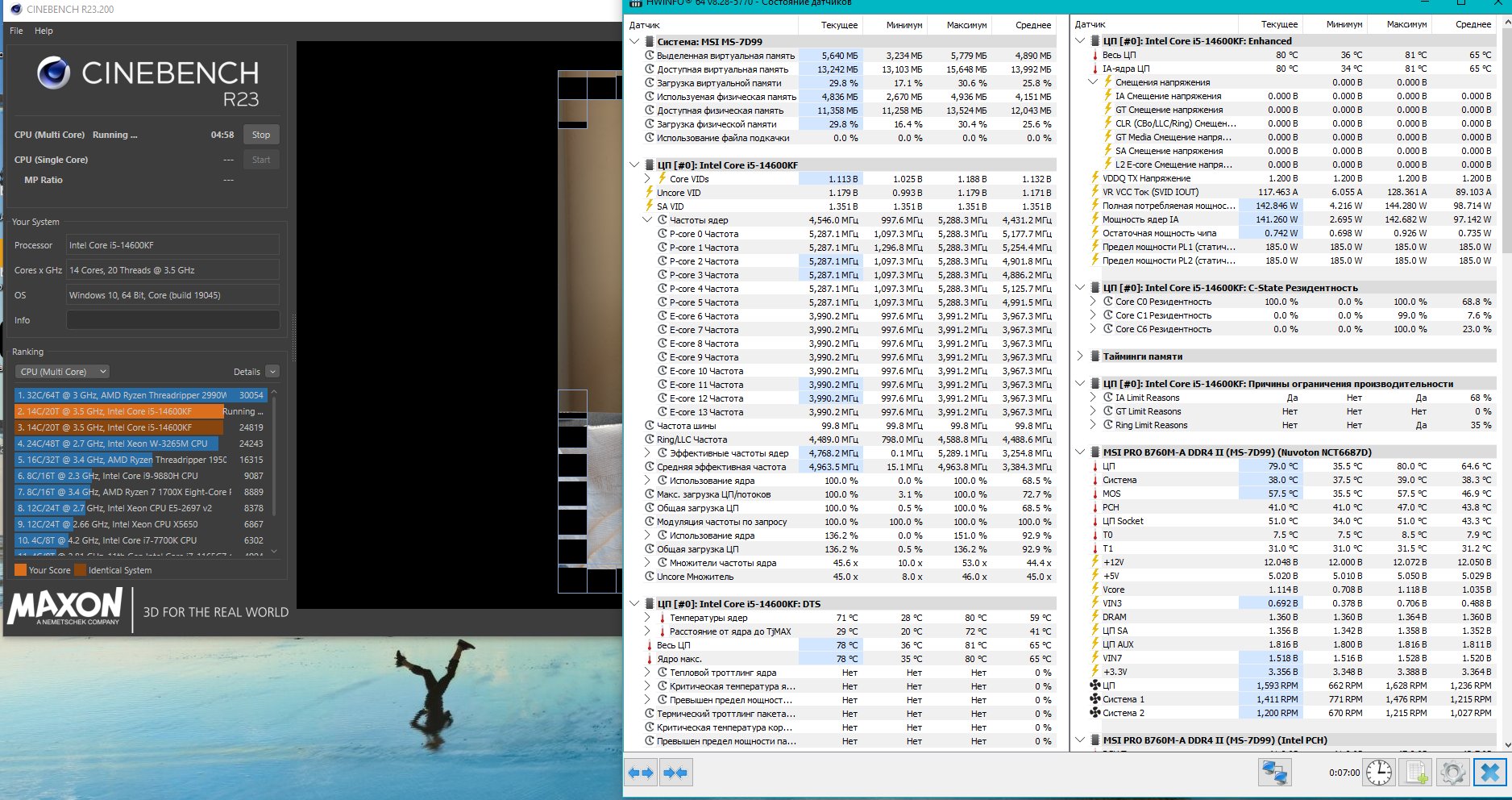Select the Intel Core i9-9880H ranking entry

tap(140, 476)
